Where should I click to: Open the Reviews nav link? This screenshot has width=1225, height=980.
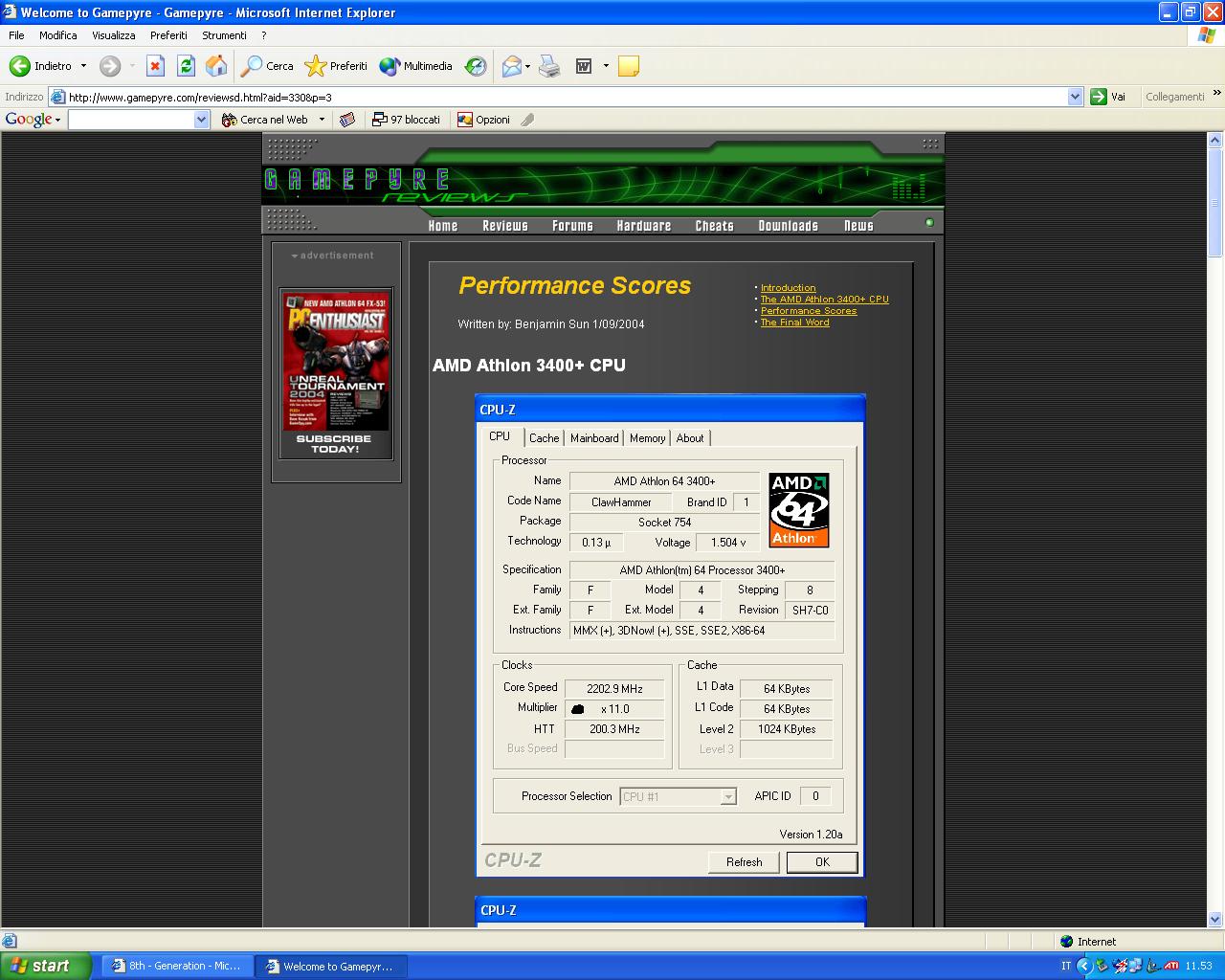(505, 226)
